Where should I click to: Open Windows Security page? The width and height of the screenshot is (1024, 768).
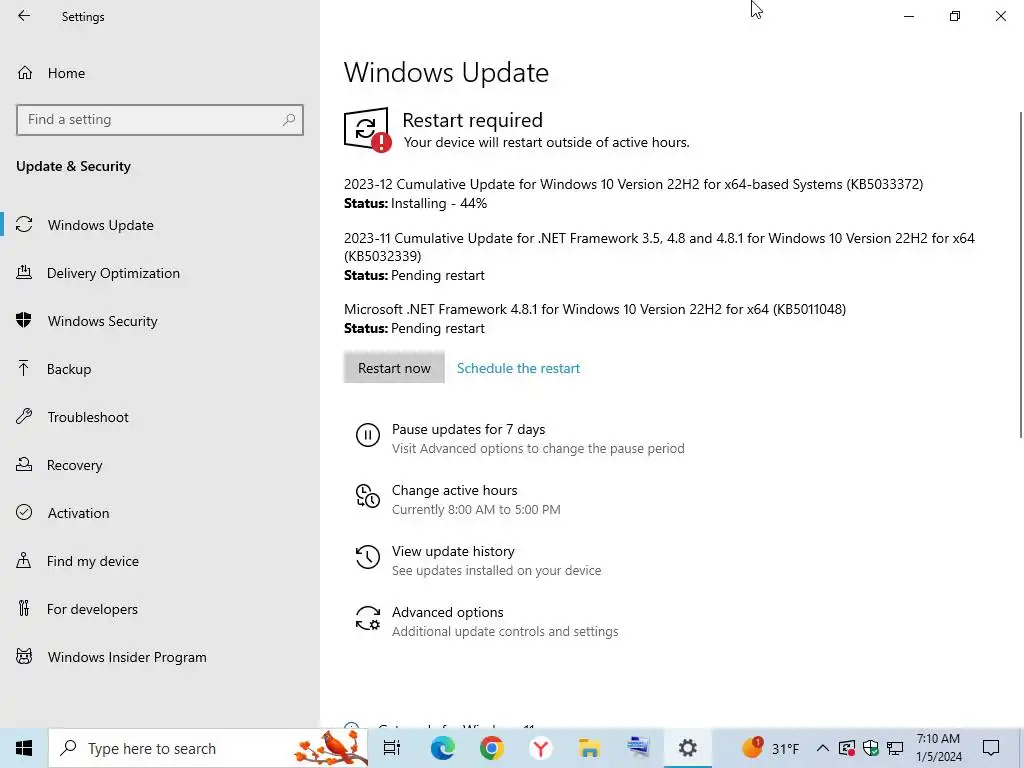pos(160,321)
